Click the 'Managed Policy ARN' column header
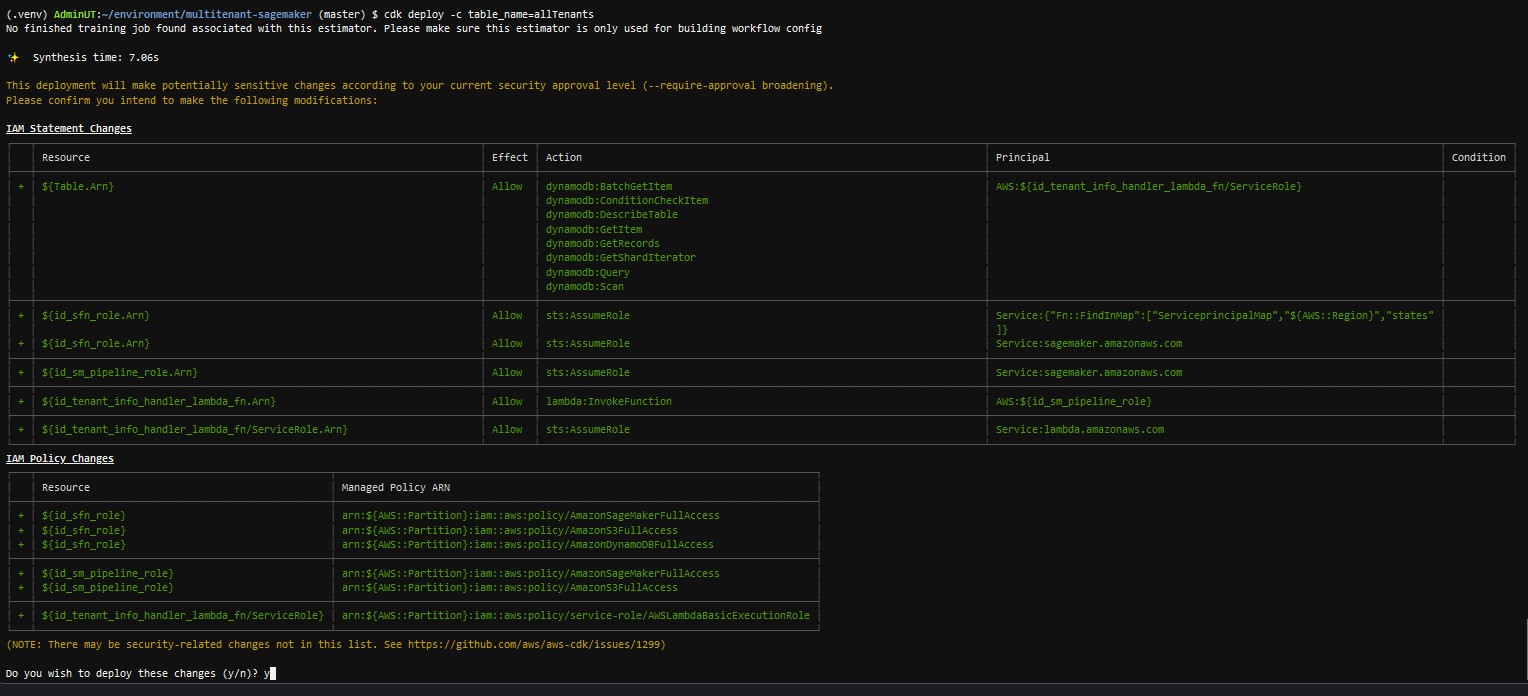Viewport: 1528px width, 696px height. pyautogui.click(x=396, y=488)
